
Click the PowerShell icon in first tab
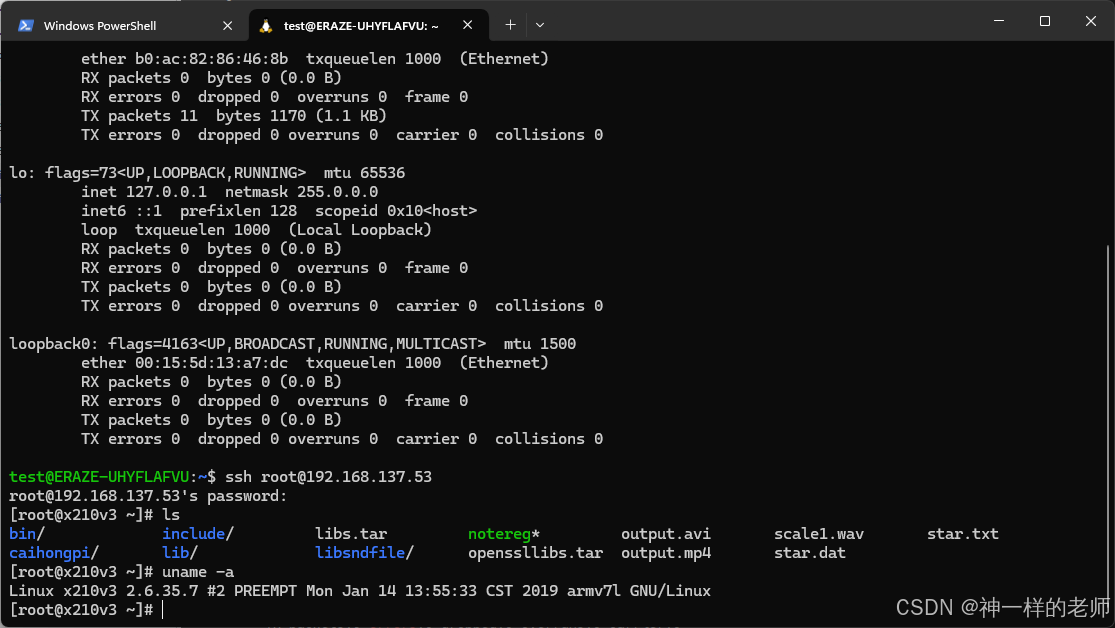[x=26, y=26]
